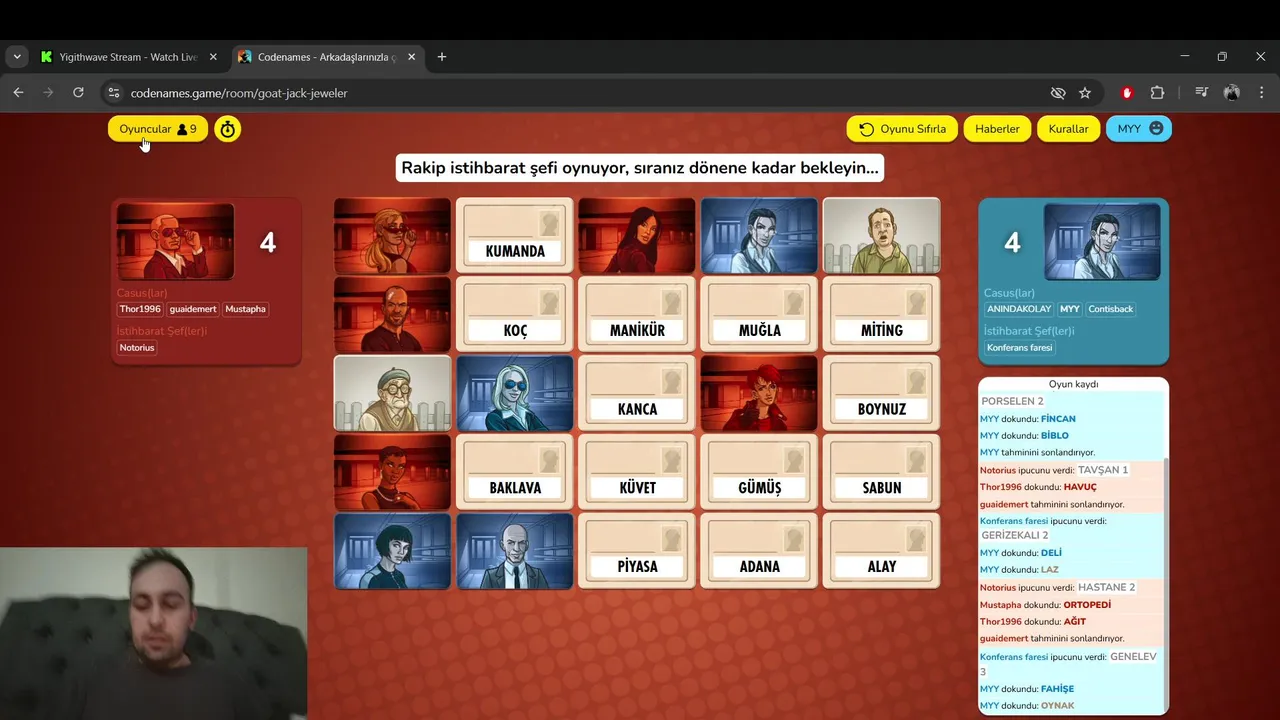The height and width of the screenshot is (720, 1280).
Task: Click the TAVŞAN 1 clue in game log
Action: click(x=1103, y=470)
